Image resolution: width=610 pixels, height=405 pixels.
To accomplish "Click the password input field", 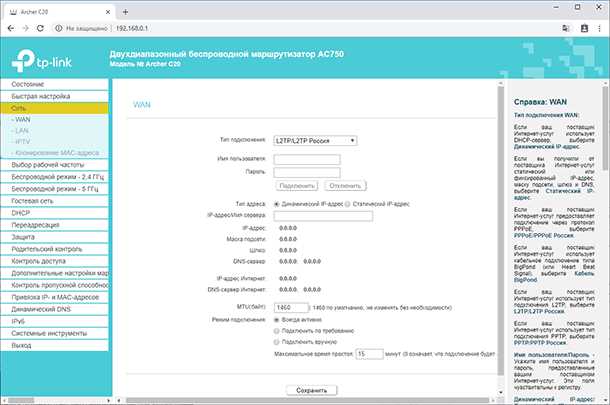I will click(x=307, y=172).
